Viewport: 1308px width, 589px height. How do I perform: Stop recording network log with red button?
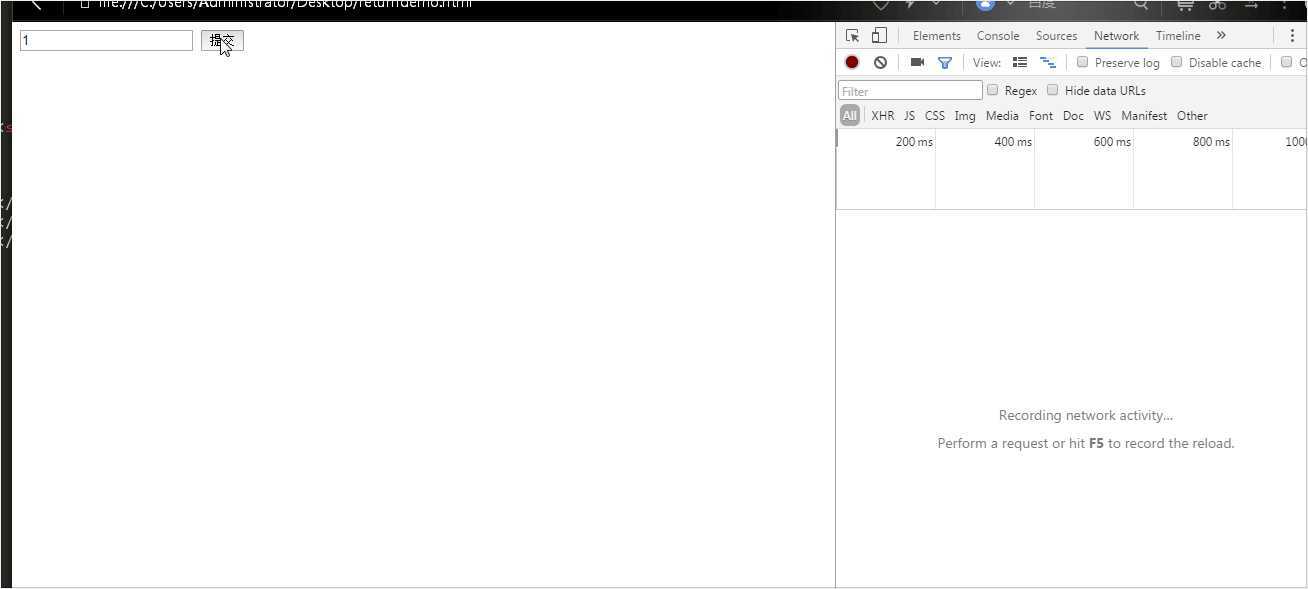[852, 62]
